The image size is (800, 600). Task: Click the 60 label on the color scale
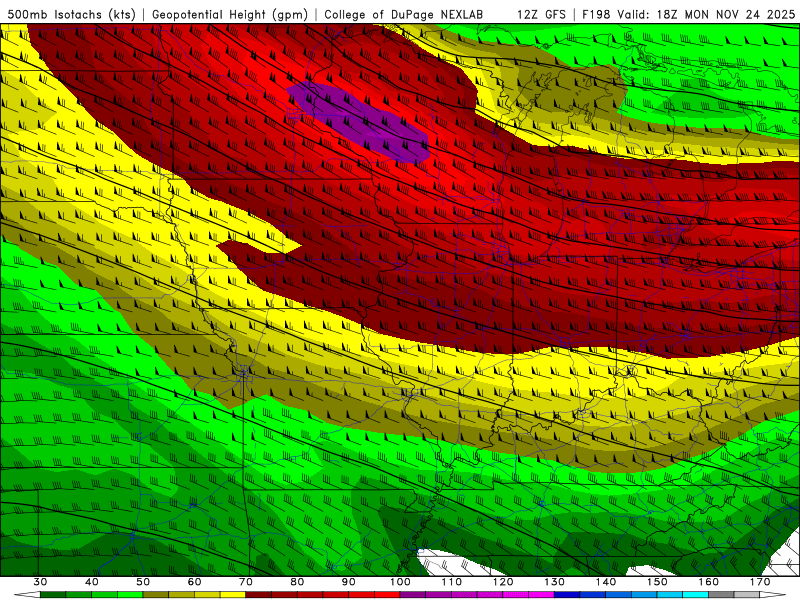click(x=194, y=582)
